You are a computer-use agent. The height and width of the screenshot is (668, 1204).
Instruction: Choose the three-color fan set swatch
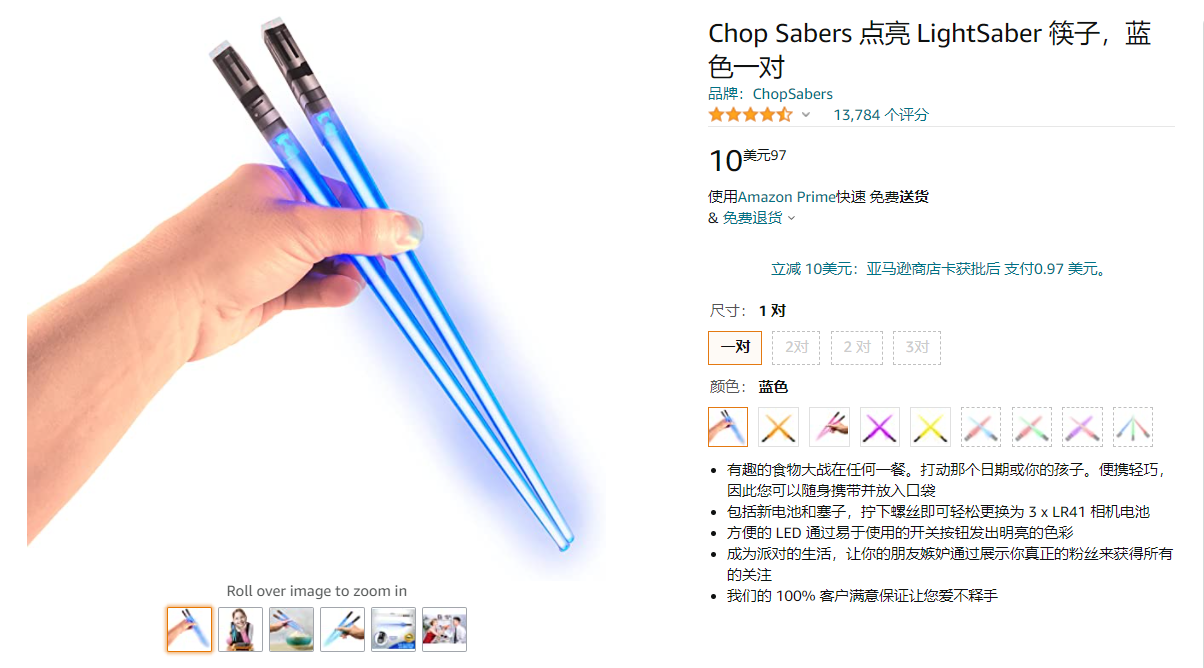click(1133, 427)
